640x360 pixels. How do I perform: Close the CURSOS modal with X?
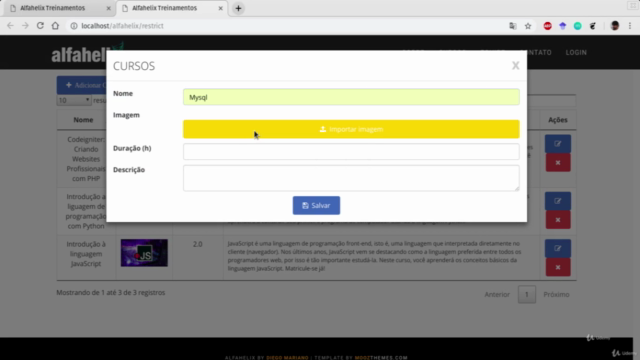pyautogui.click(x=516, y=66)
